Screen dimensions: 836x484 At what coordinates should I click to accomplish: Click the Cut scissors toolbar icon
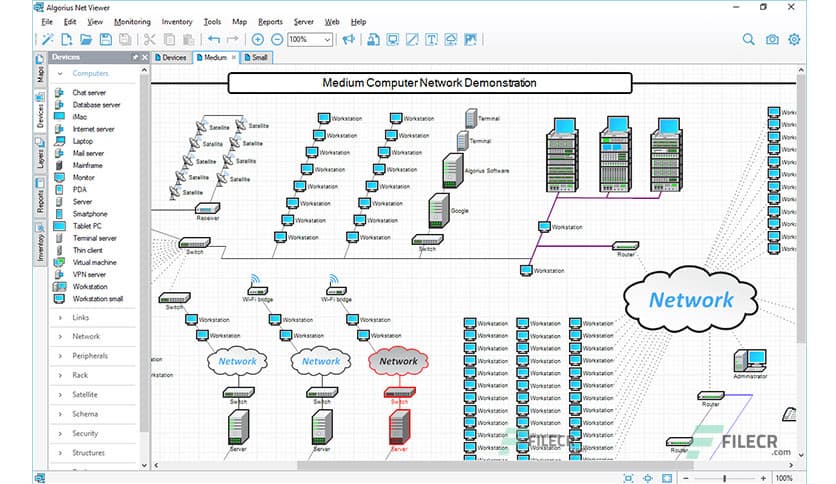click(150, 40)
